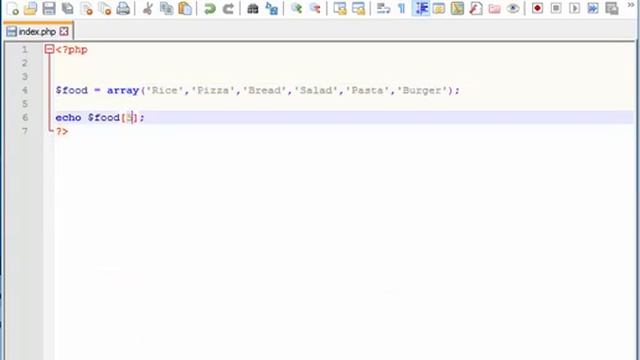
Task: Show the Document Map panel icon
Action: tap(458, 8)
